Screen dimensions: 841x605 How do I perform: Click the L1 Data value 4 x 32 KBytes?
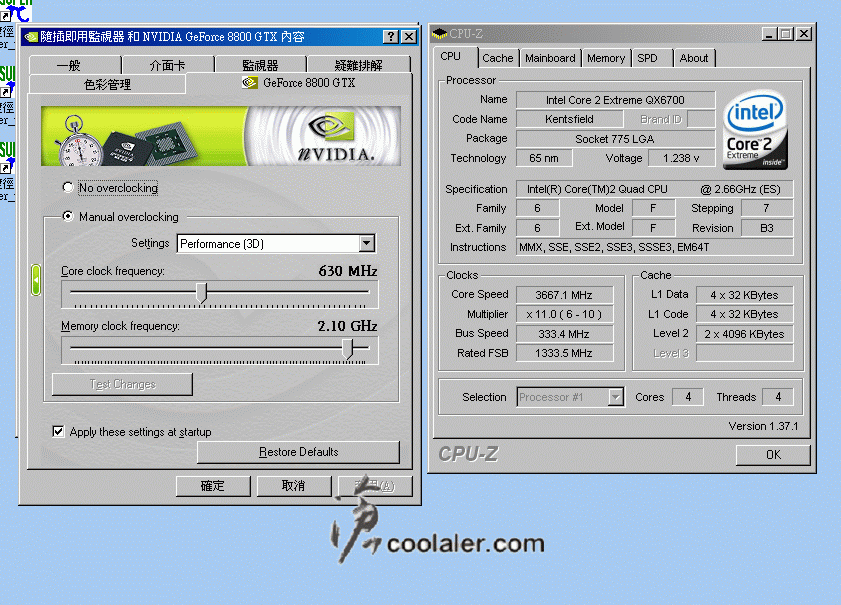click(744, 295)
